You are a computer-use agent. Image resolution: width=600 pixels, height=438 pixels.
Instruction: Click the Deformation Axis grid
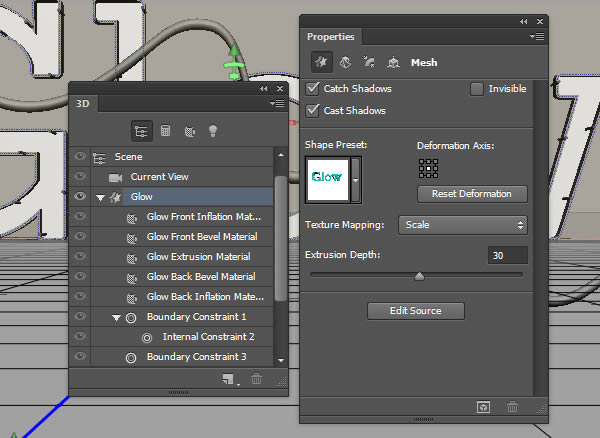428,169
